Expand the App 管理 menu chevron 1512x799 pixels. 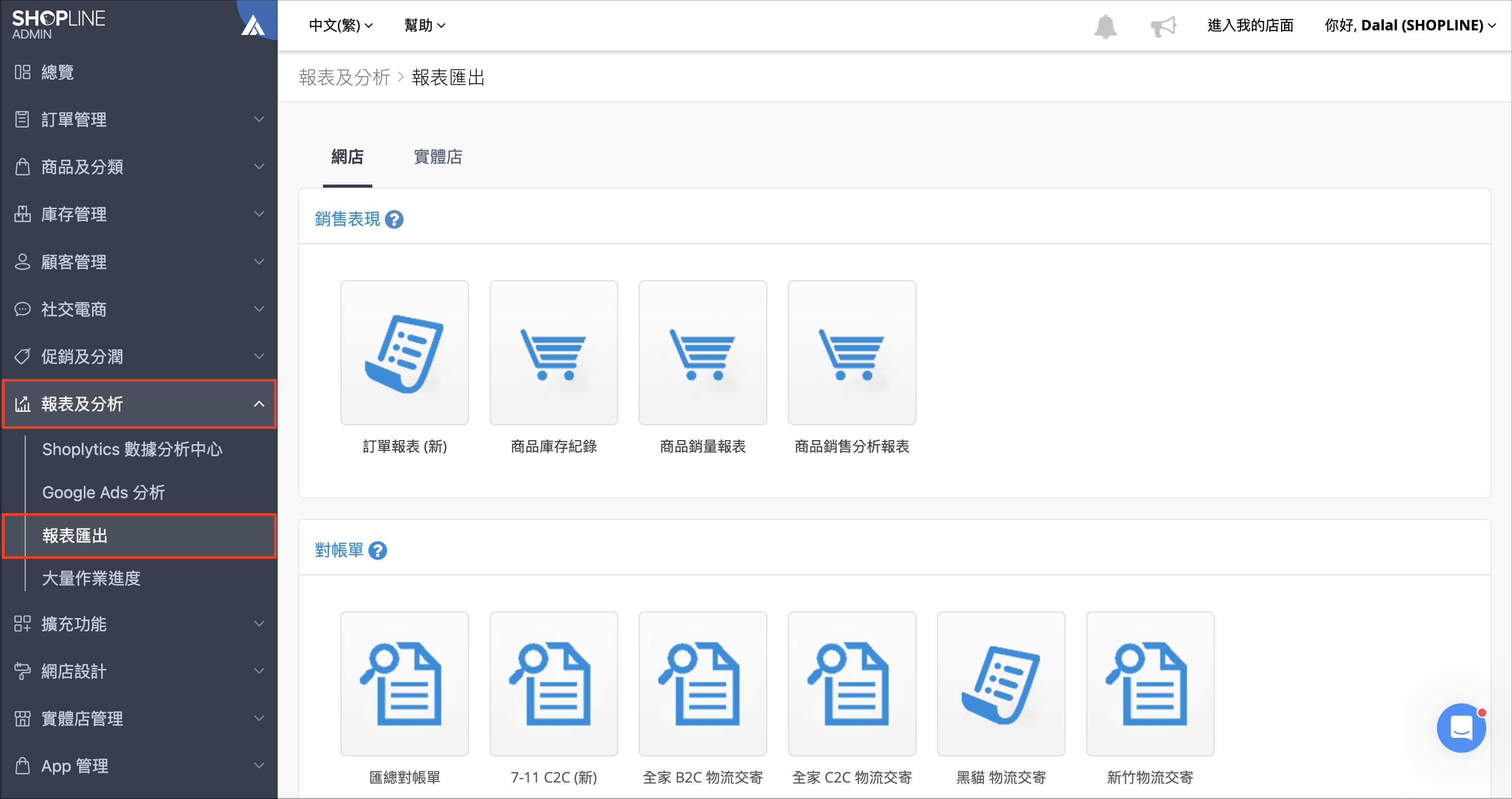[259, 766]
